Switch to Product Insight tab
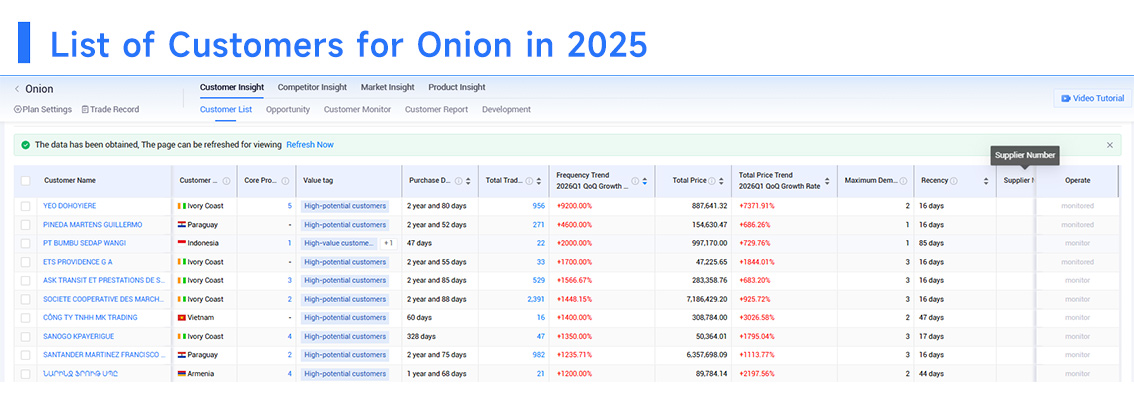This screenshot has height=413, width=1134. 457,87
